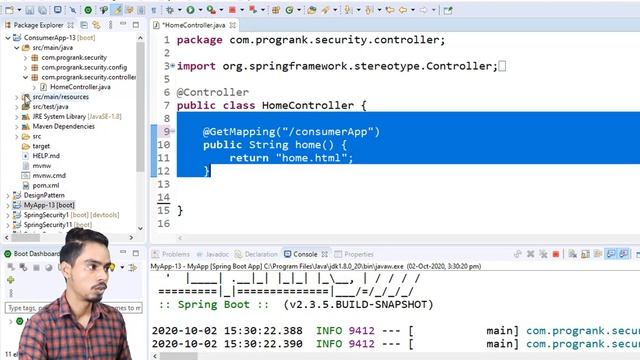Click the Forward navigation arrow
Screen dimensions: 640x360
click(424, 10)
